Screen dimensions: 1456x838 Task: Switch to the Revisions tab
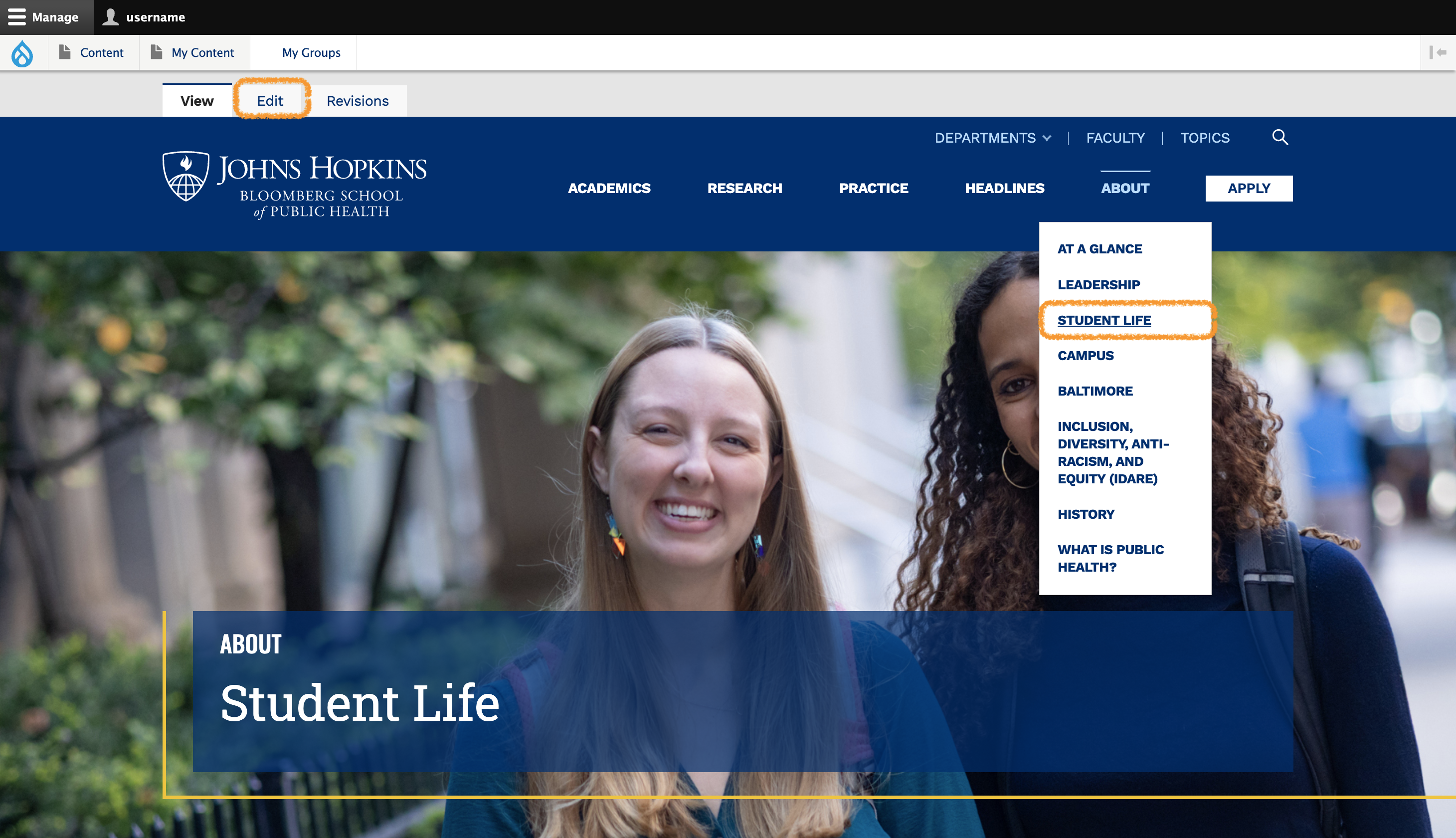357,101
